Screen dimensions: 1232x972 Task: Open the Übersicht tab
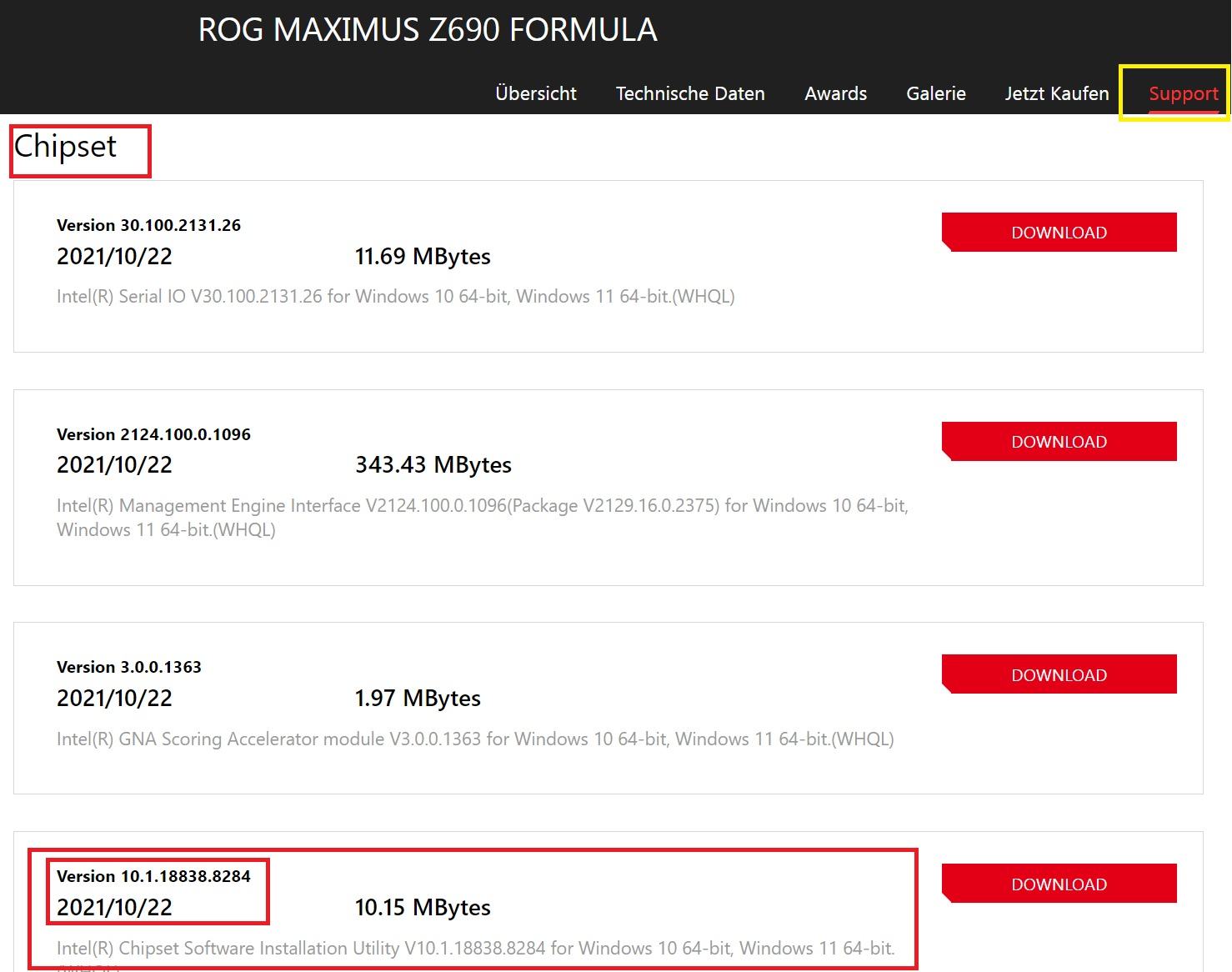pos(536,93)
